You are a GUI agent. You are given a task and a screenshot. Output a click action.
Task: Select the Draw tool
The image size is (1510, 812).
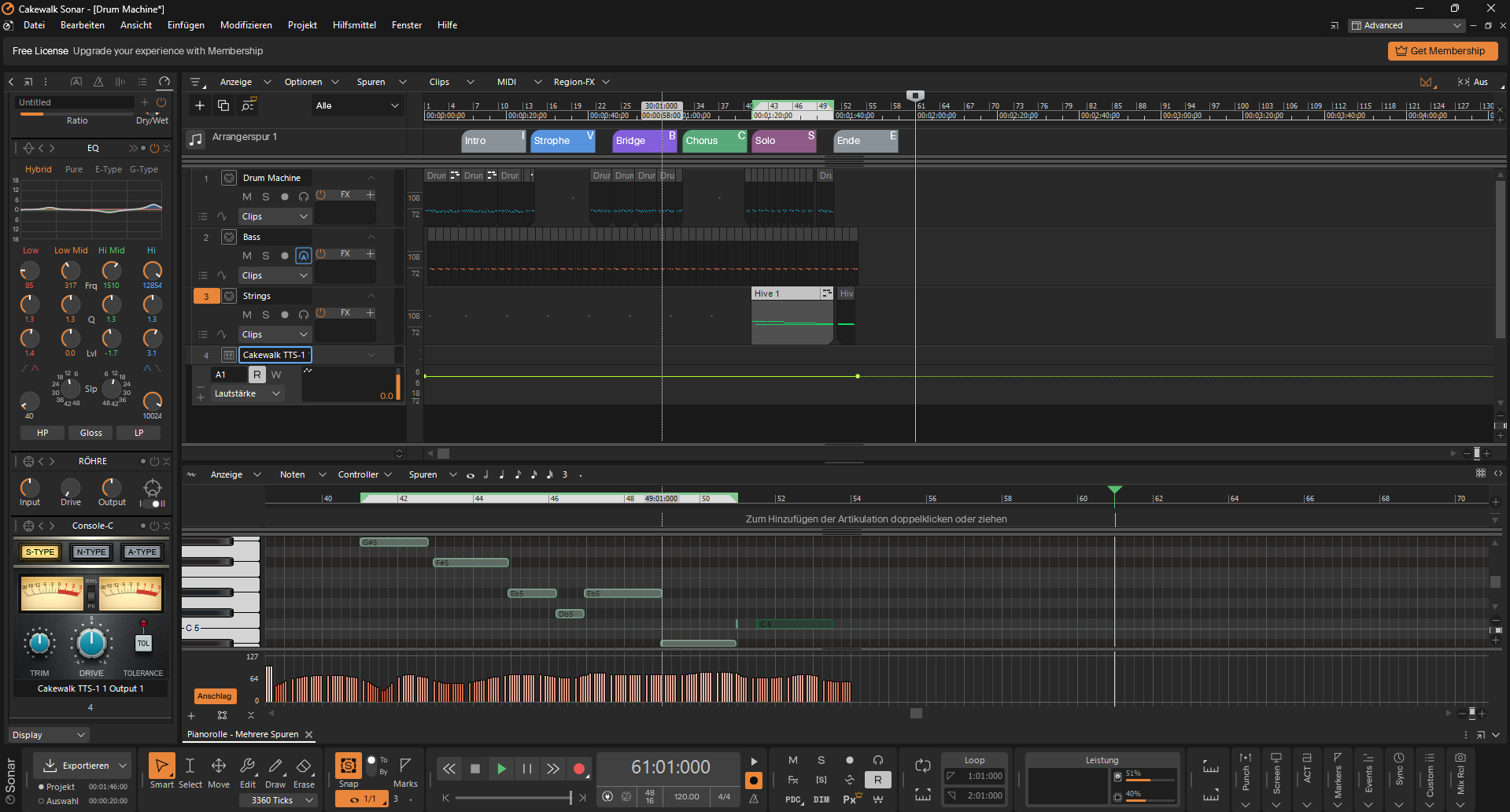click(x=275, y=766)
